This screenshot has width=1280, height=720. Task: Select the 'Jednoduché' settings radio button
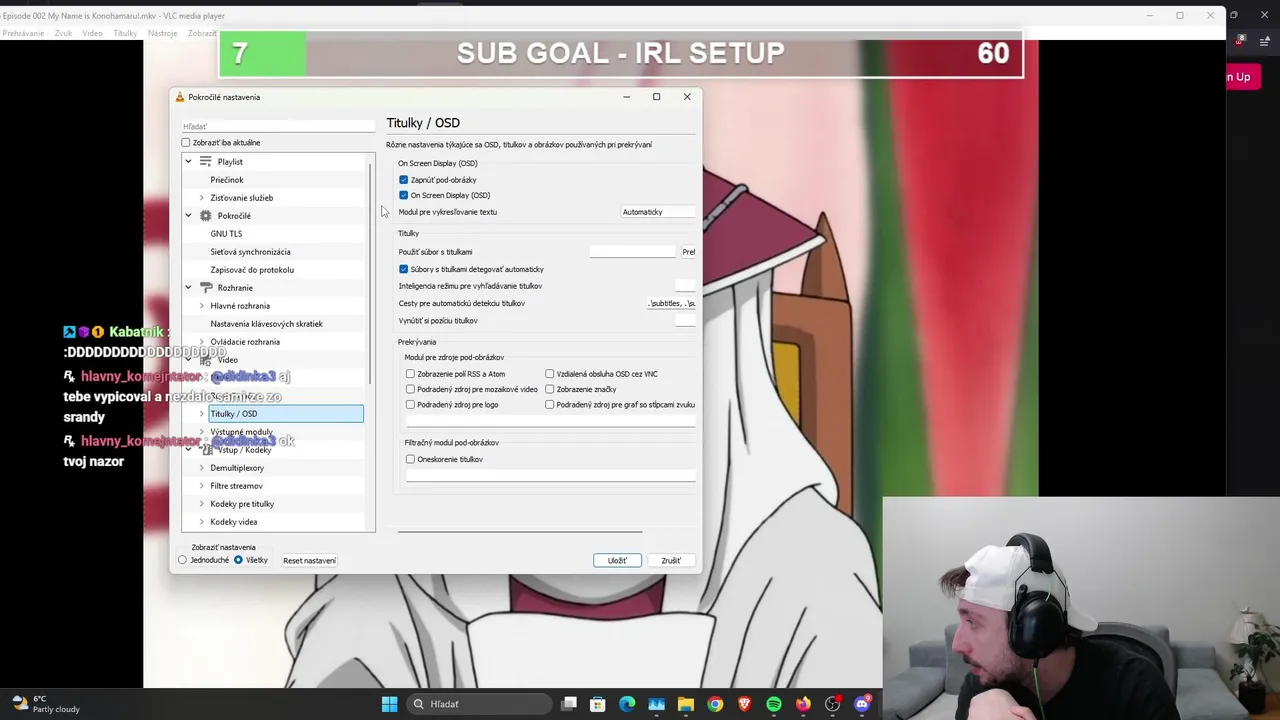coord(183,560)
